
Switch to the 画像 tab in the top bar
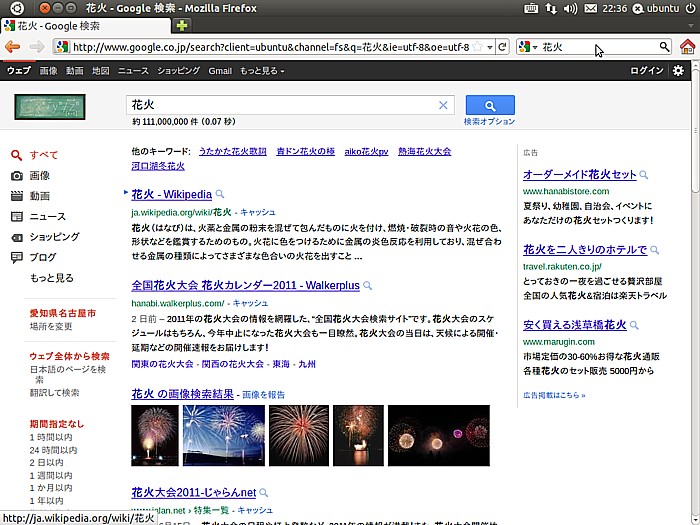pos(48,71)
